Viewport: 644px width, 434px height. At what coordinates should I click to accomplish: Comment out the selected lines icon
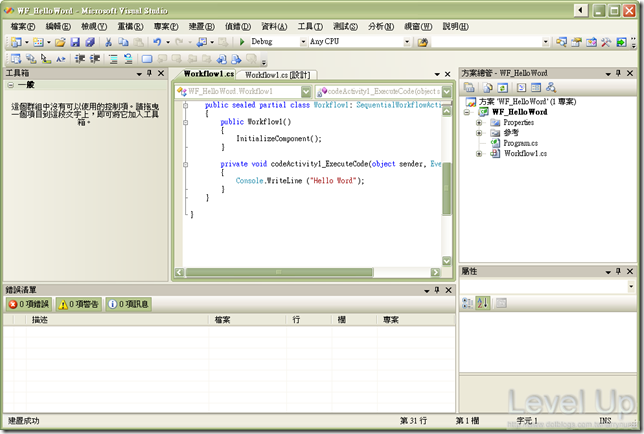tap(113, 59)
